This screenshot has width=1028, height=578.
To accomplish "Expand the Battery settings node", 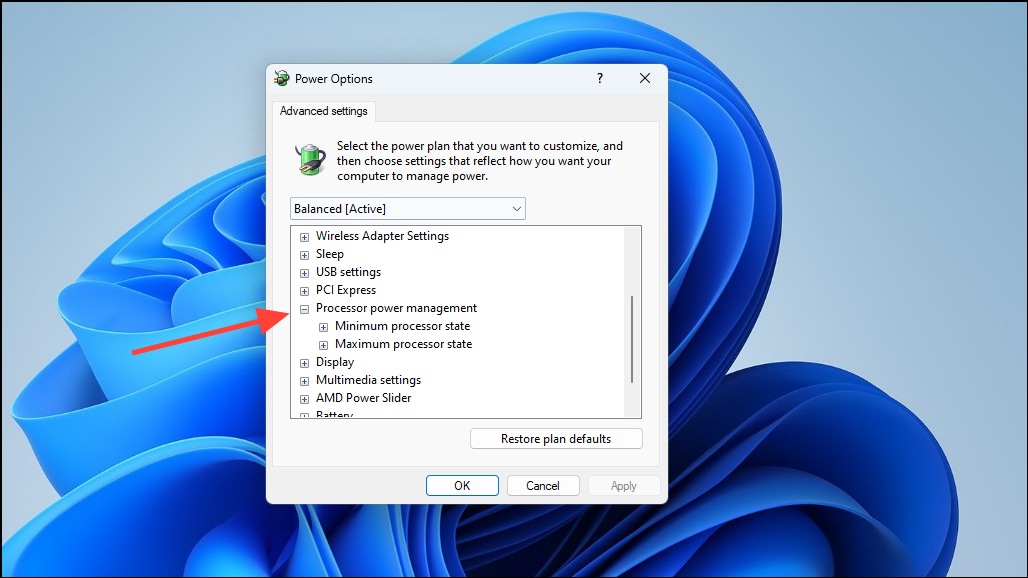I will pos(304,415).
